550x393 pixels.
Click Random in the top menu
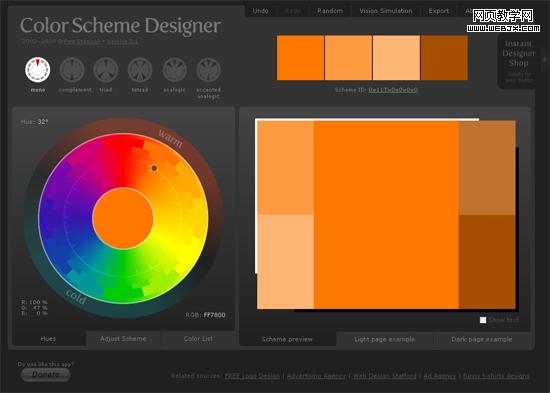330,11
